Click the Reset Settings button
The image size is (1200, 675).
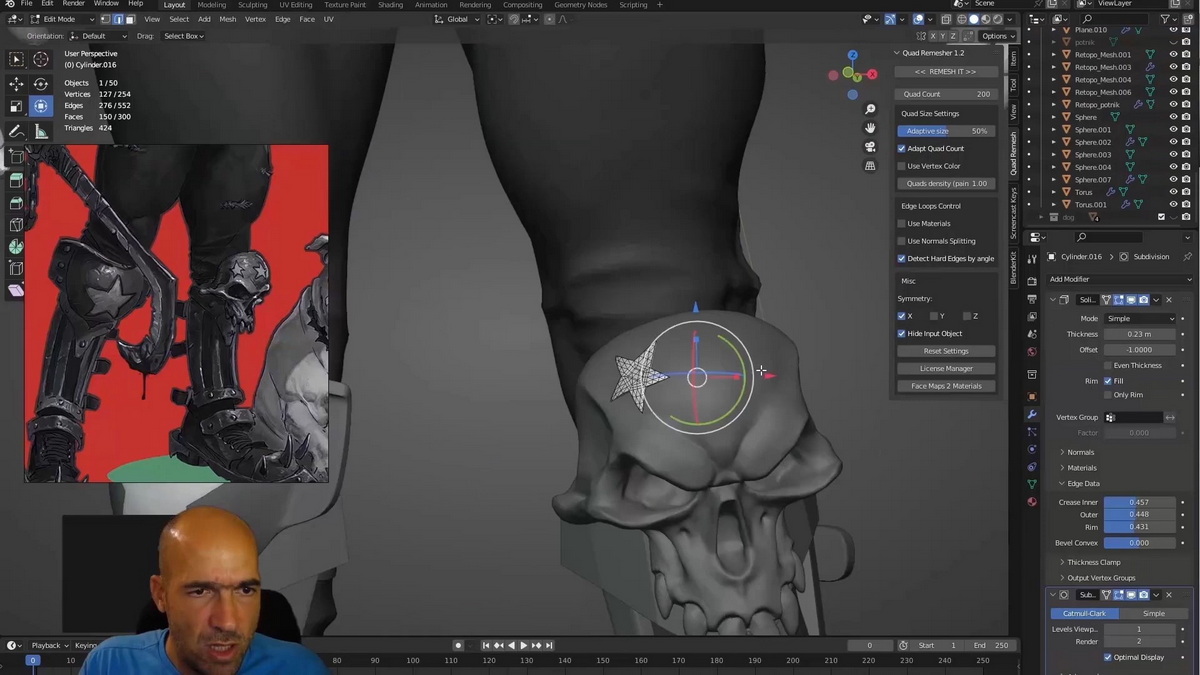[946, 351]
